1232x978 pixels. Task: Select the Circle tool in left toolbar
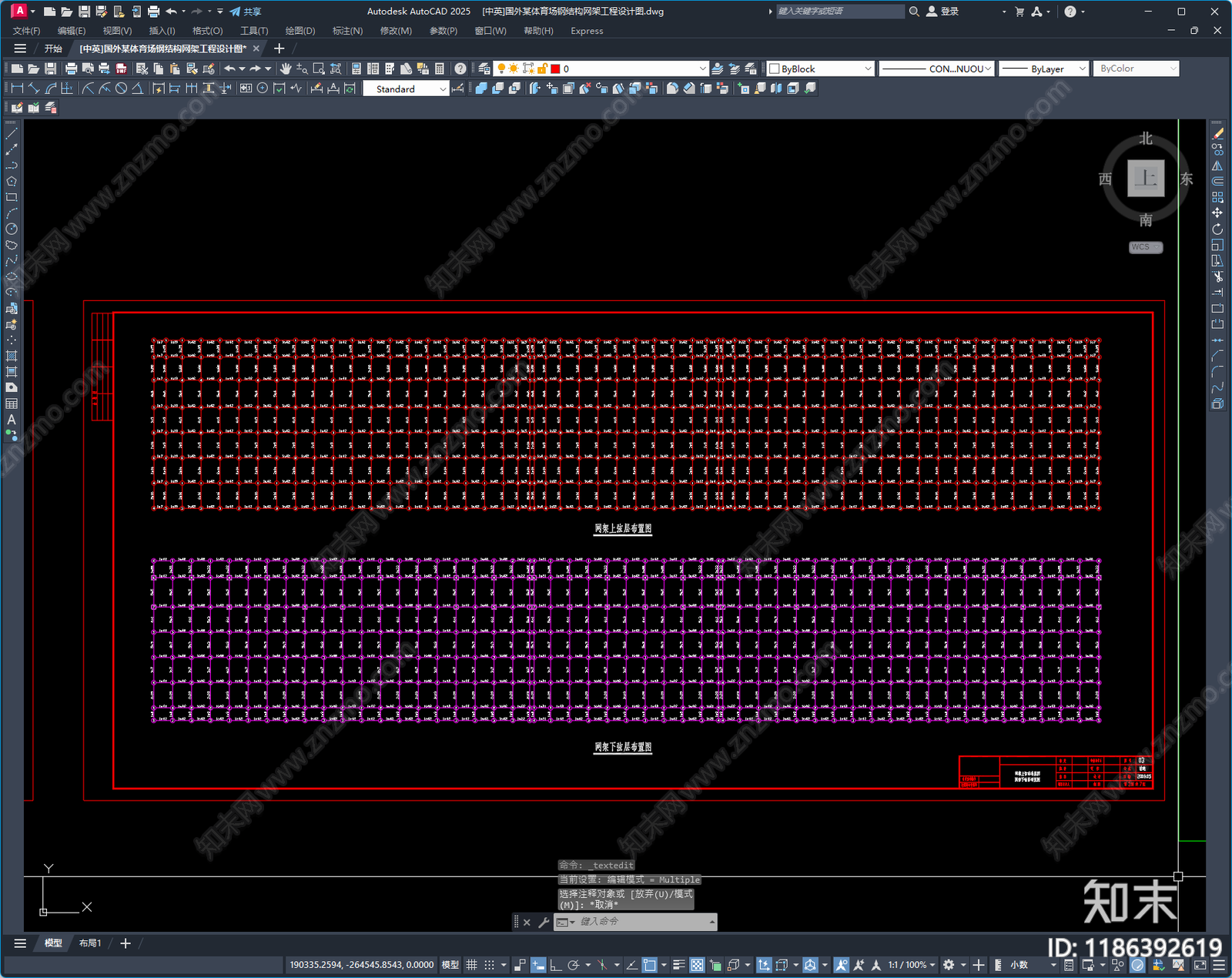point(12,229)
